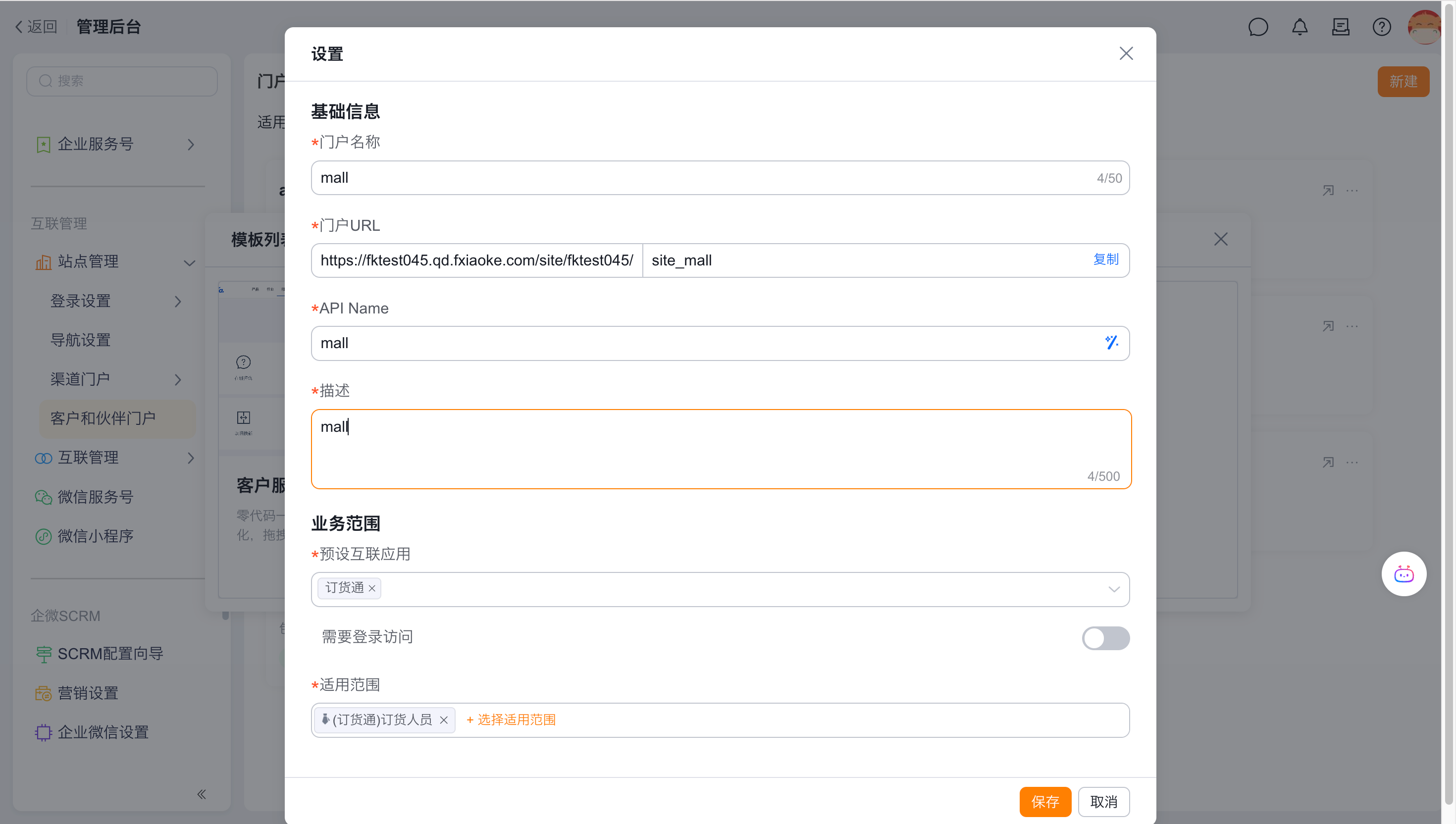Viewport: 1456px width, 824px height.
Task: Click the 复制 link in portal URL
Action: click(1105, 259)
